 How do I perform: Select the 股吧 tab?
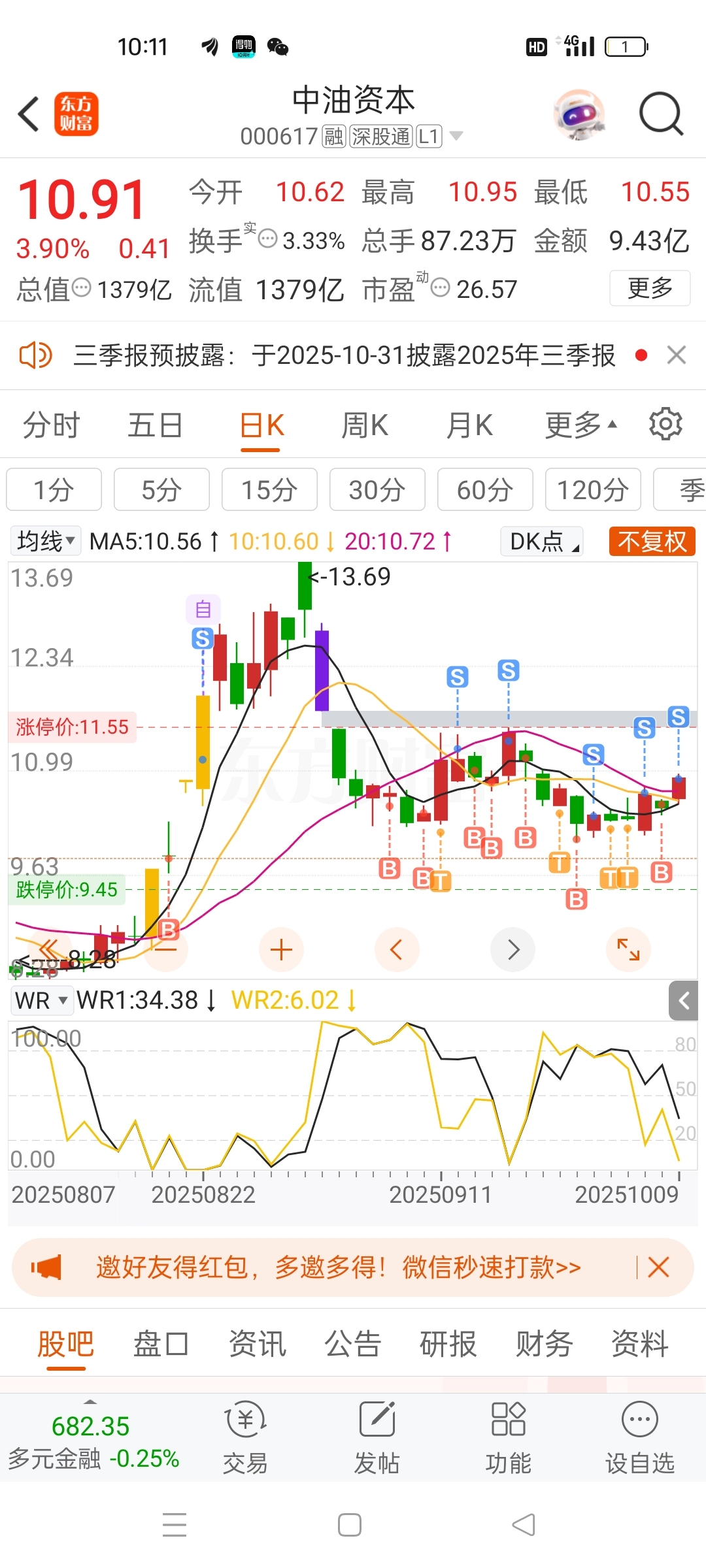pos(65,1345)
